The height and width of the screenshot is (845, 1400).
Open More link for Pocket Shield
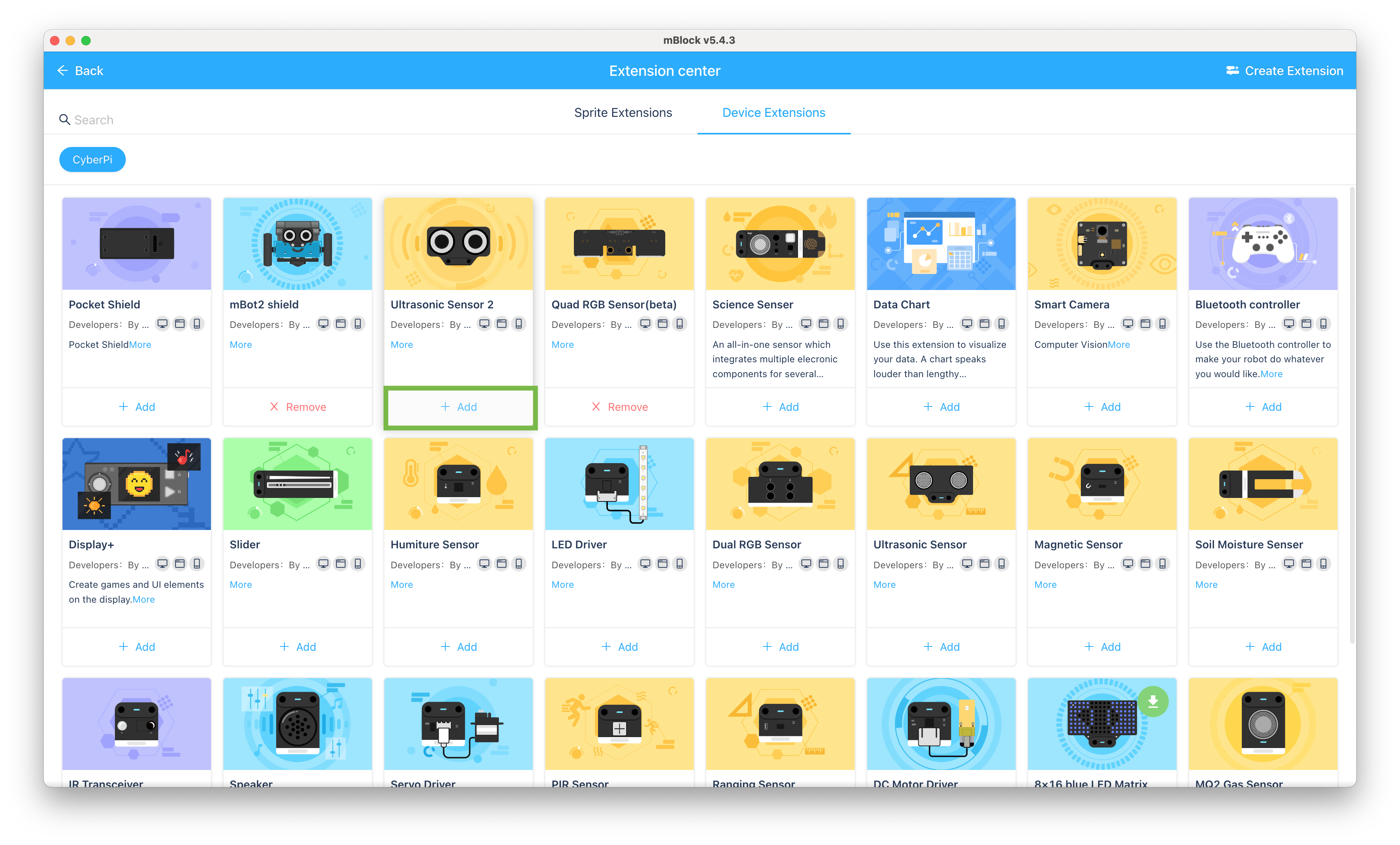(x=140, y=345)
